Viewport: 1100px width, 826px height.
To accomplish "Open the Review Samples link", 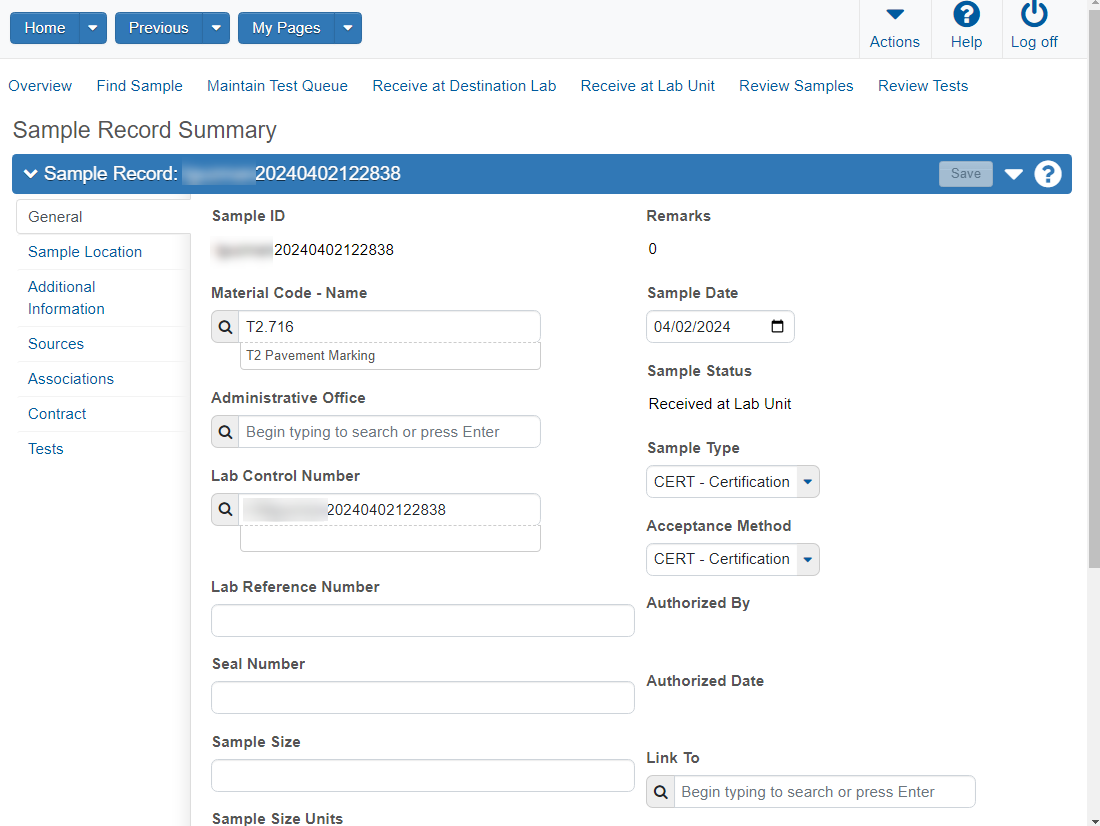I will 796,86.
